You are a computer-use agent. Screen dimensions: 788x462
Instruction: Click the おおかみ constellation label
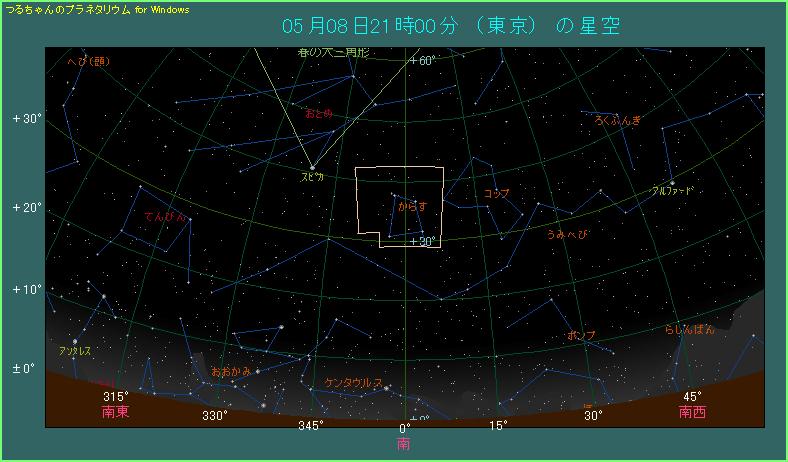230,371
